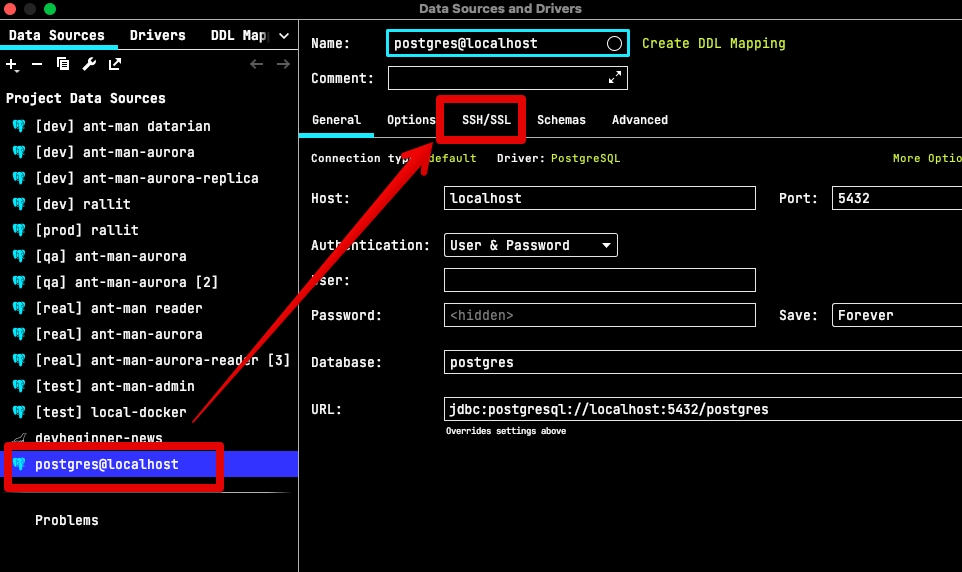Open the Advanced tab
Image resolution: width=962 pixels, height=572 pixels.
click(x=640, y=120)
